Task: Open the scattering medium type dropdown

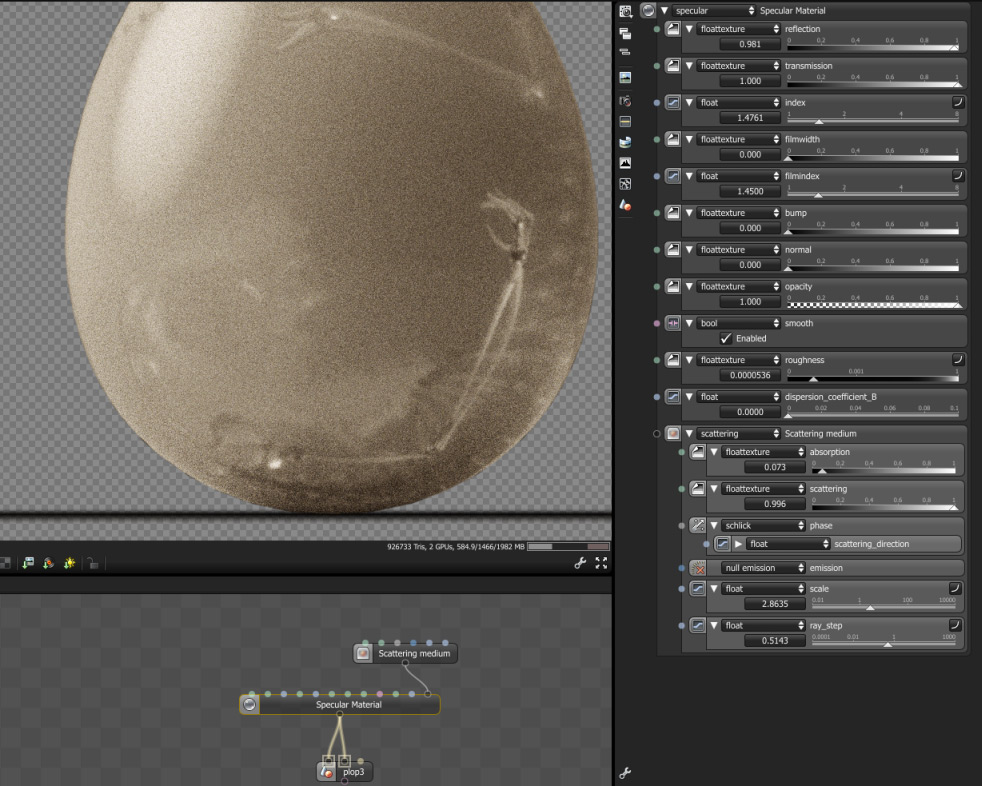Action: coord(739,433)
